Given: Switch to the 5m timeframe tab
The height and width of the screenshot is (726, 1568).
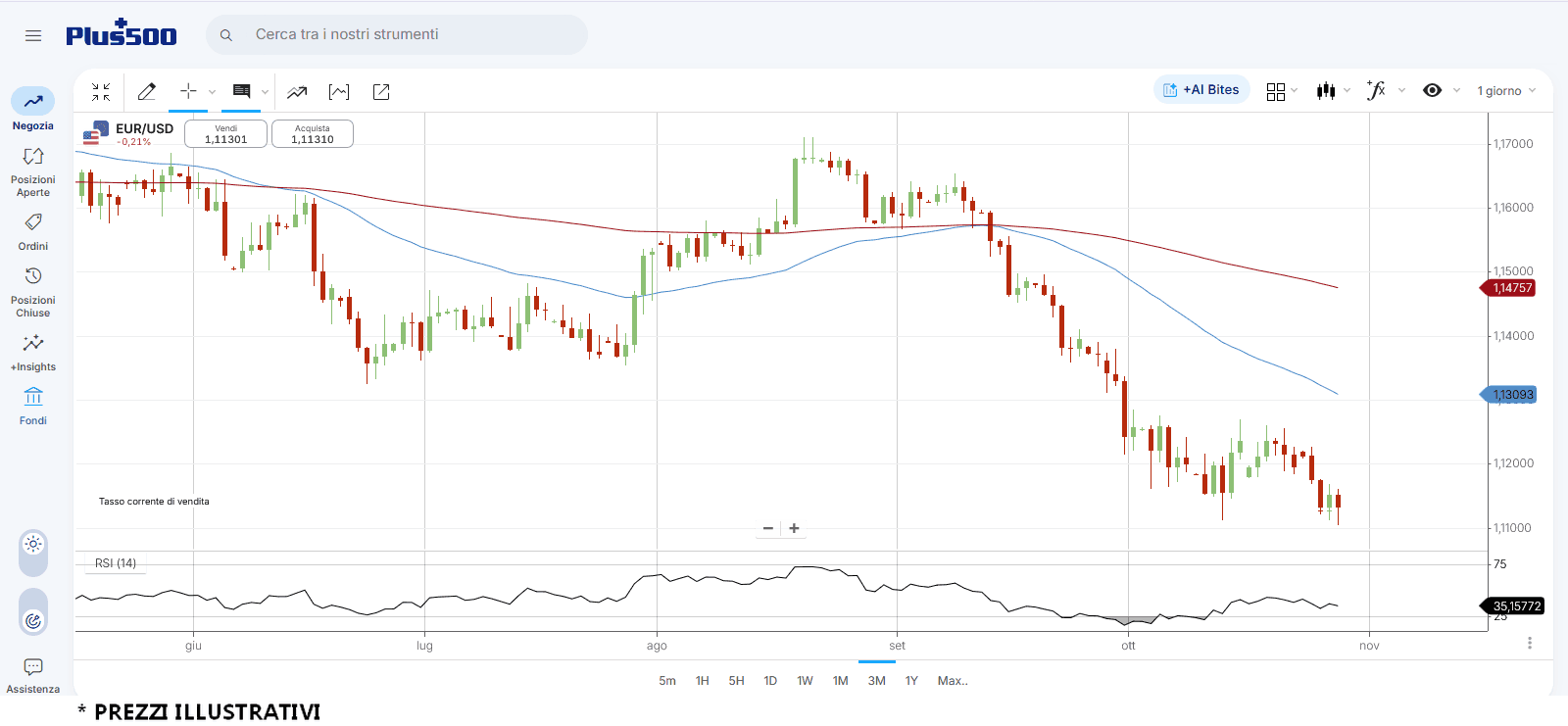Looking at the screenshot, I should (667, 681).
